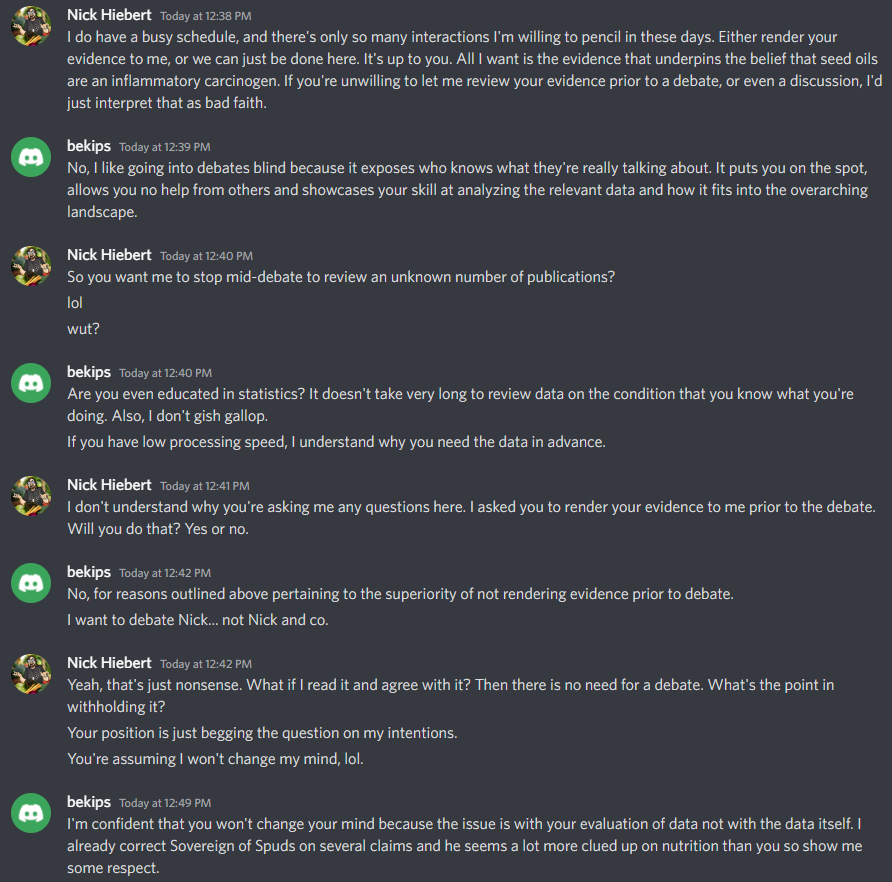
Task: Click the Nick Hiebert username at 12:38 PM
Action: click(x=110, y=15)
